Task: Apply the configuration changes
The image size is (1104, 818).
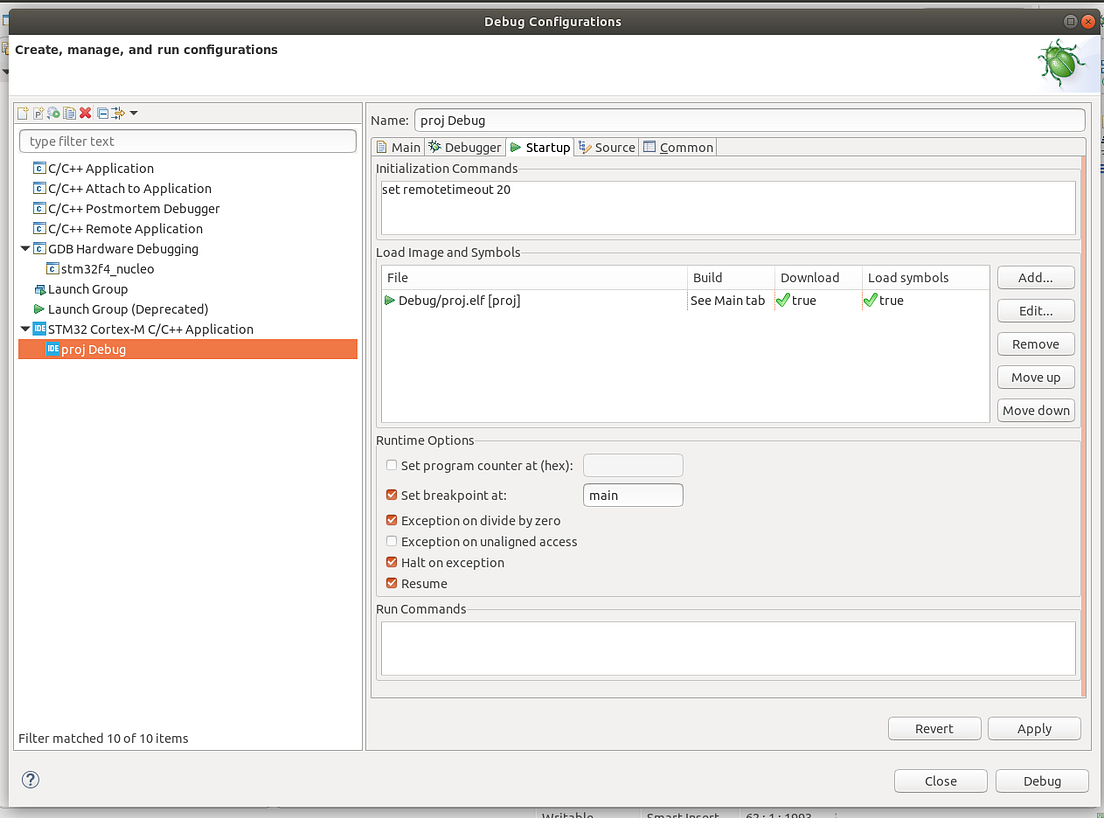Action: pos(1033,728)
